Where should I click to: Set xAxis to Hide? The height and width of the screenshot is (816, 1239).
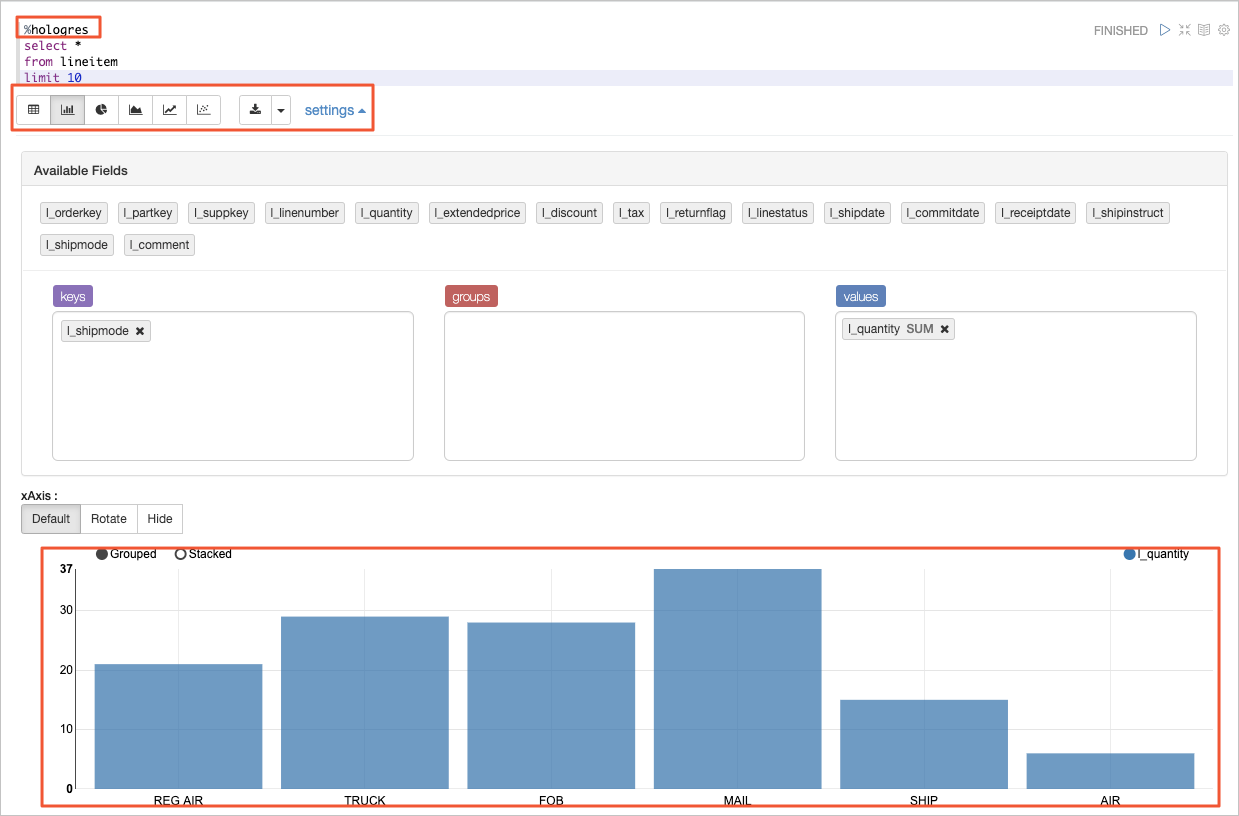160,519
